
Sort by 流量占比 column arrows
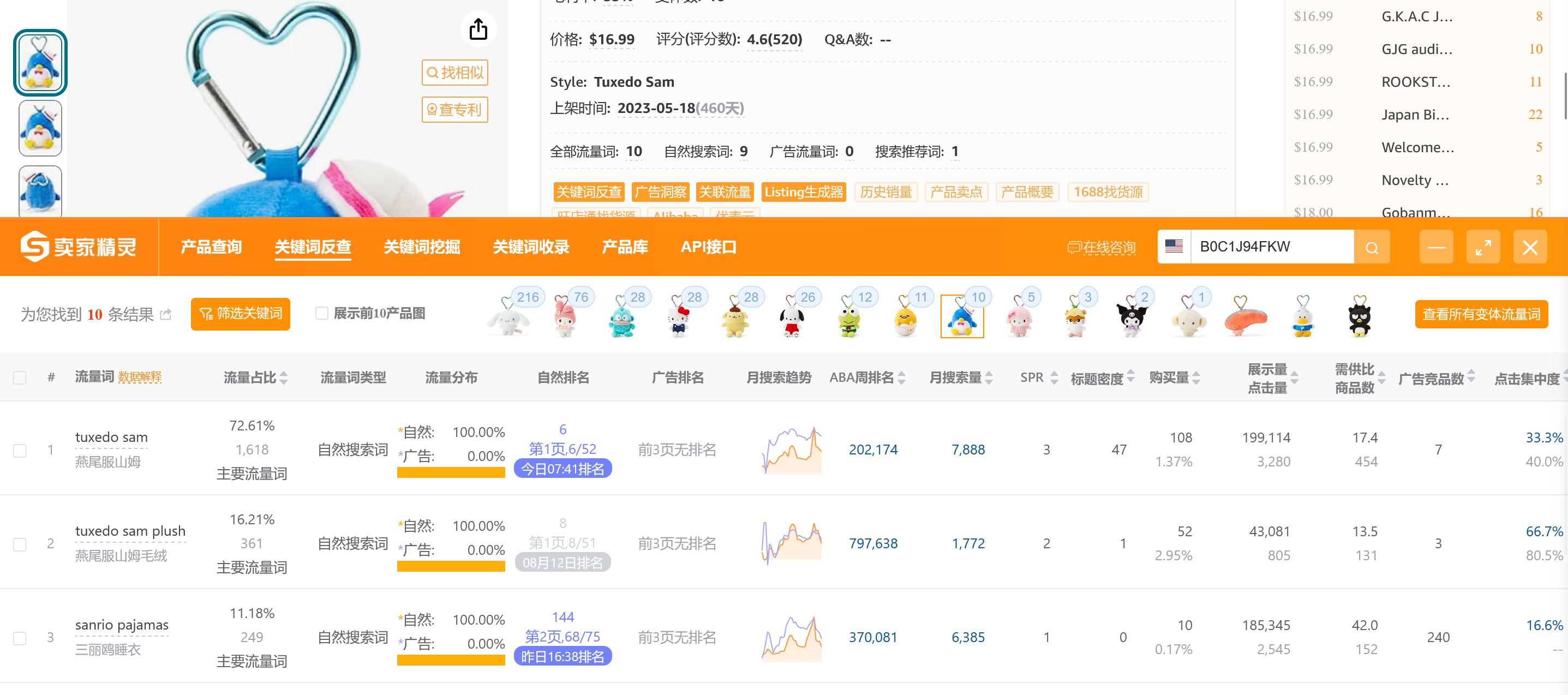(284, 378)
